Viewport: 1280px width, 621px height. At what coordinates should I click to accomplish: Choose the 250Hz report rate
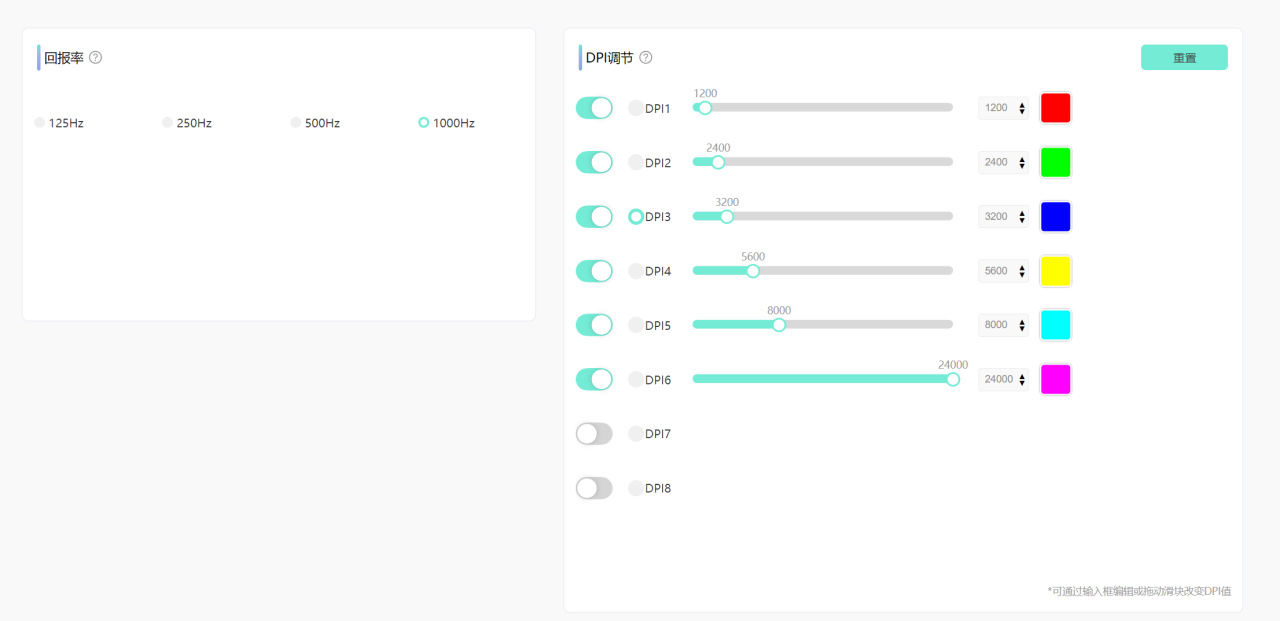[168, 123]
